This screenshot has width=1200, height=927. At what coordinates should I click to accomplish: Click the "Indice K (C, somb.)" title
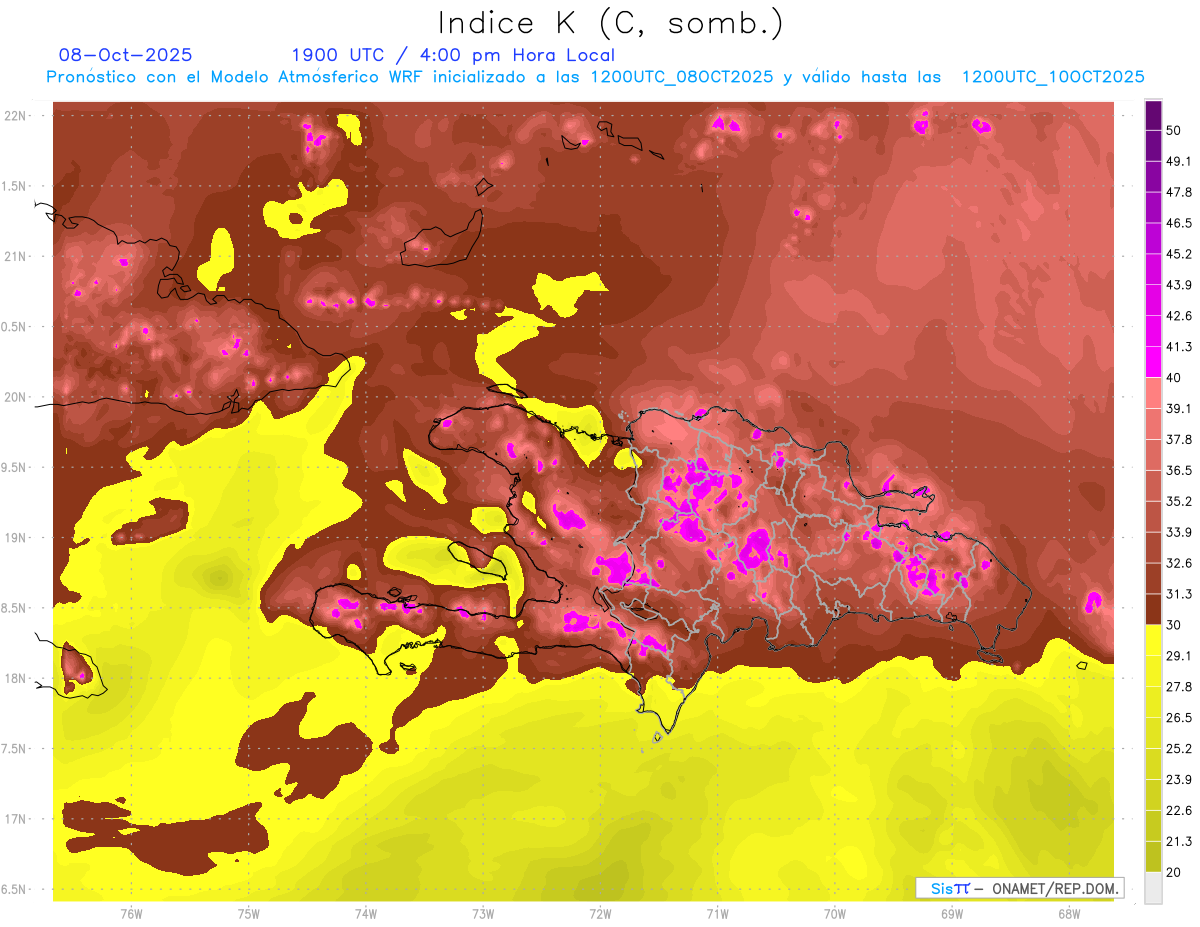[610, 23]
